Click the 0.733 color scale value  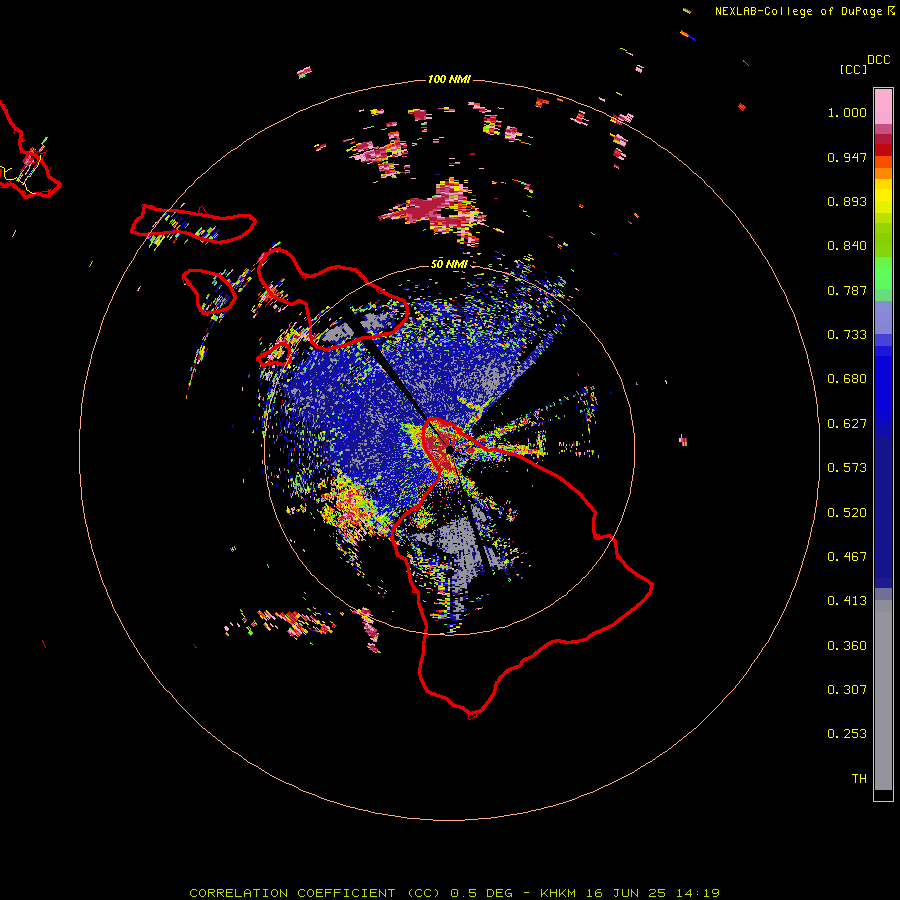(847, 335)
